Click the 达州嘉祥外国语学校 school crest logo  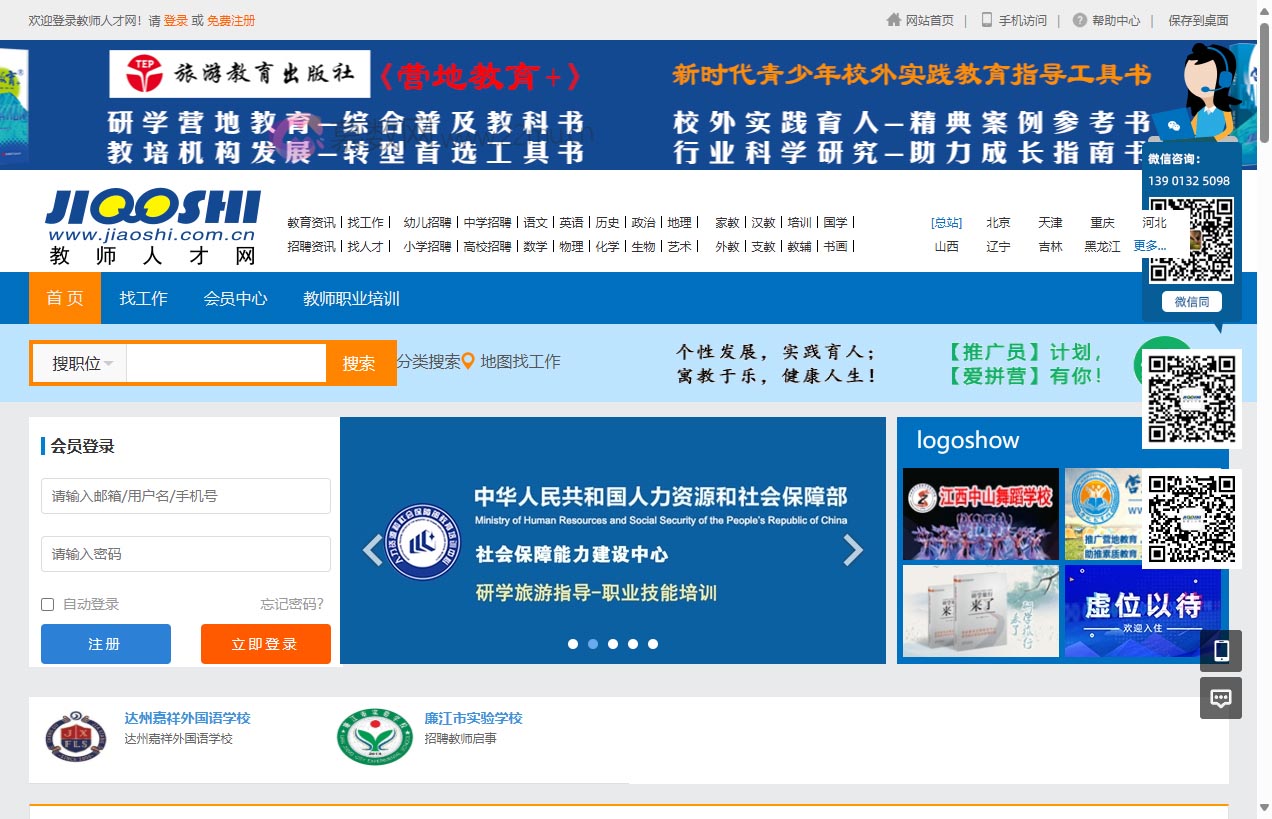(x=75, y=738)
